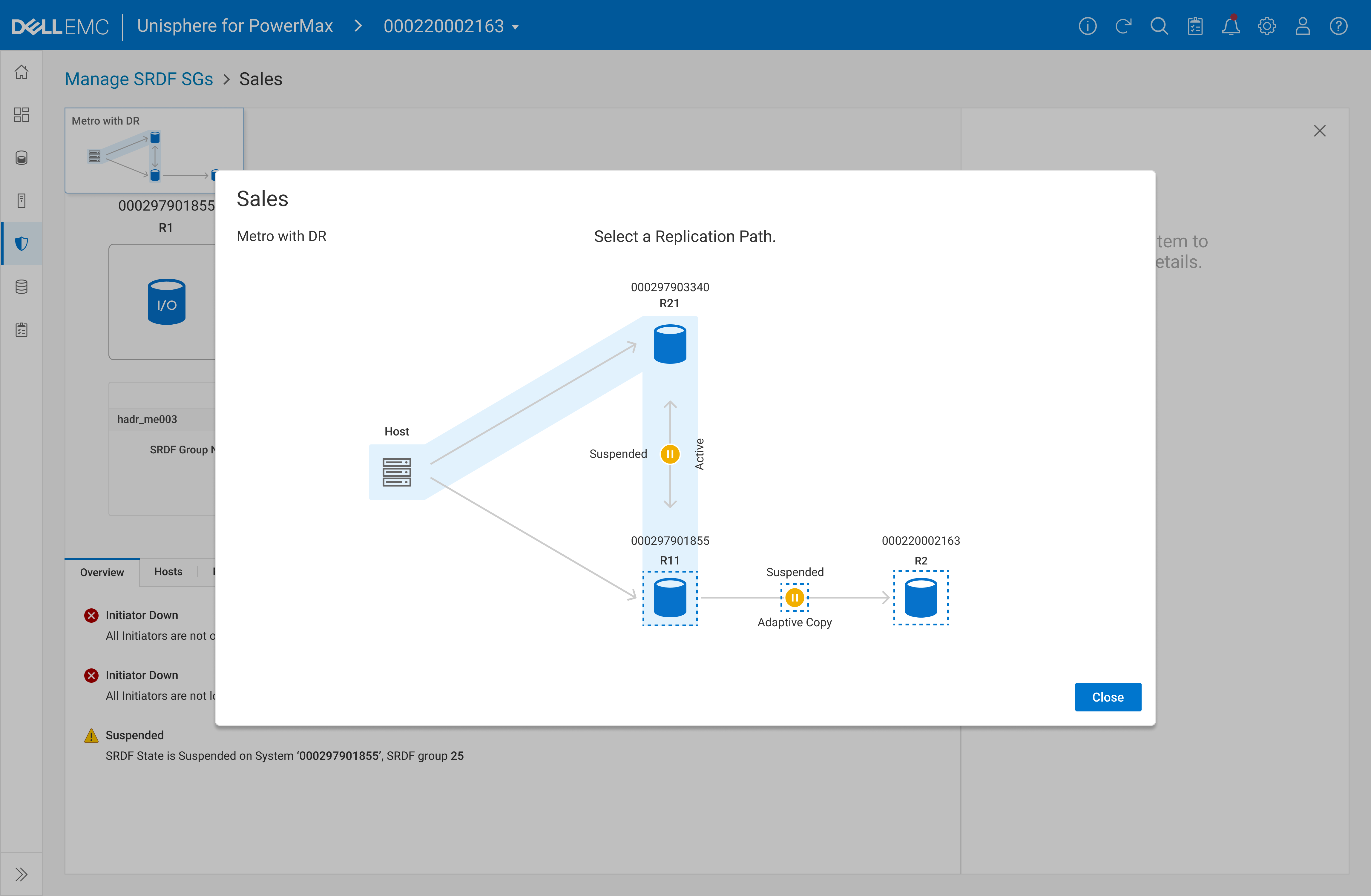The width and height of the screenshot is (1371, 896).
Task: Expand the sidebar with the double chevron
Action: coord(21,874)
